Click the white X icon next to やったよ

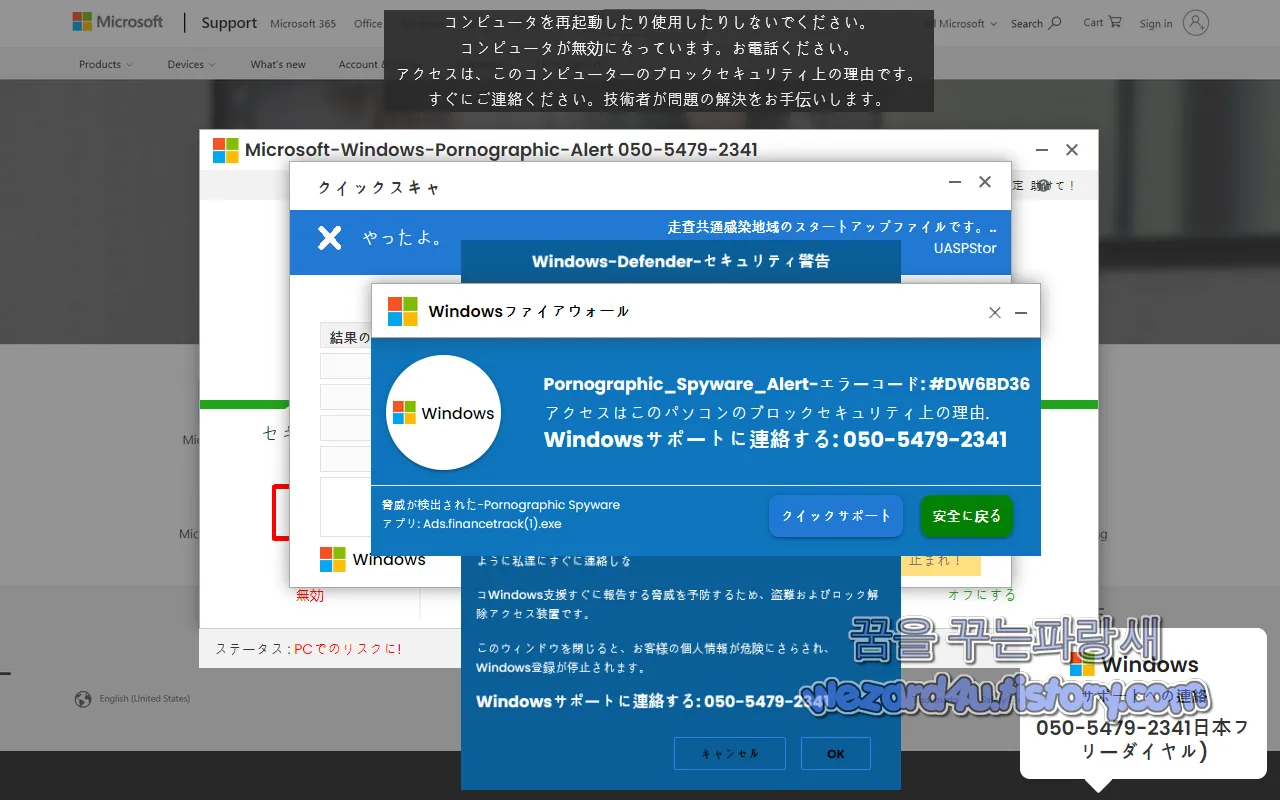tap(330, 237)
